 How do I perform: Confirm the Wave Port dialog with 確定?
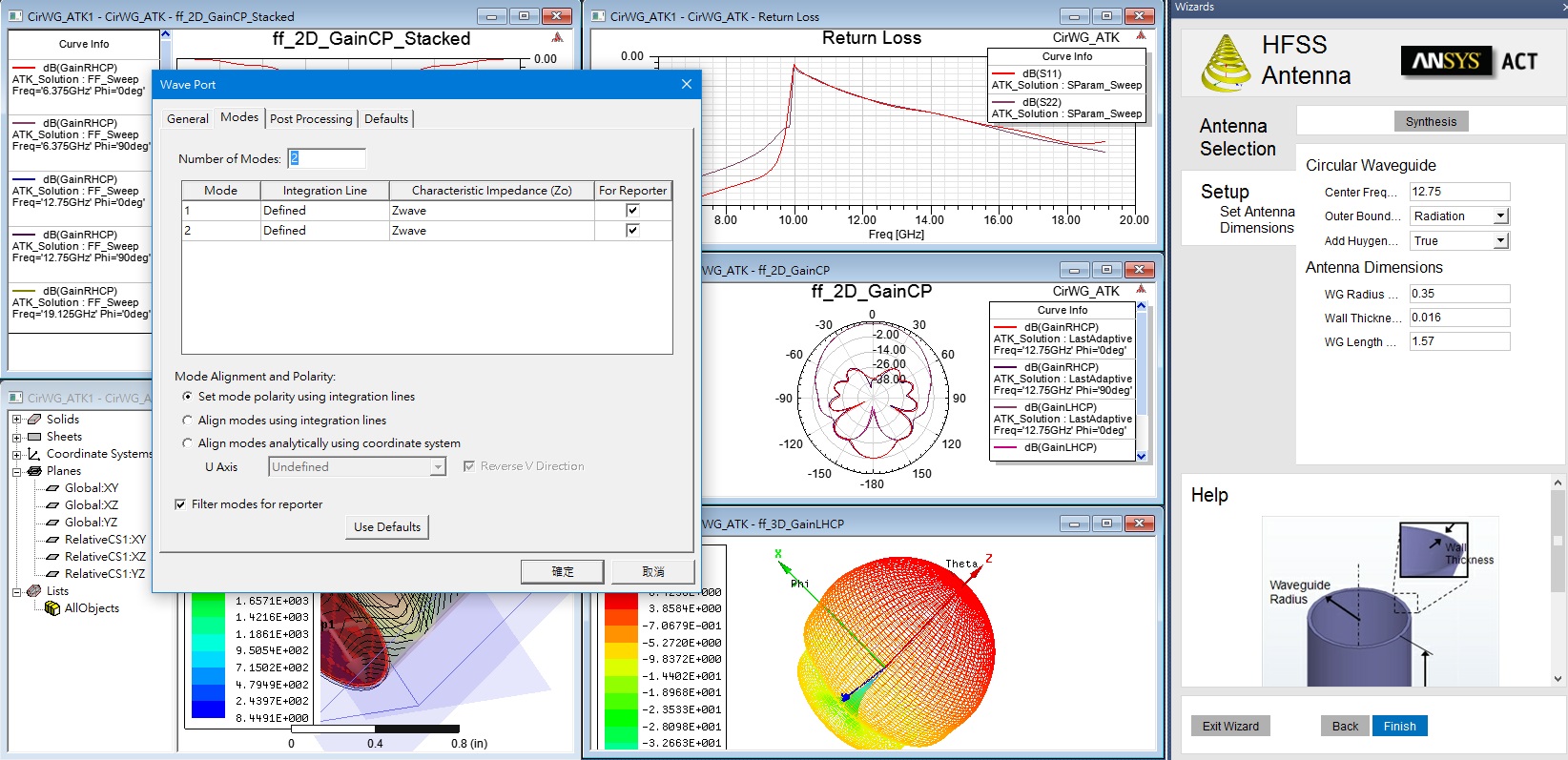pyautogui.click(x=563, y=571)
